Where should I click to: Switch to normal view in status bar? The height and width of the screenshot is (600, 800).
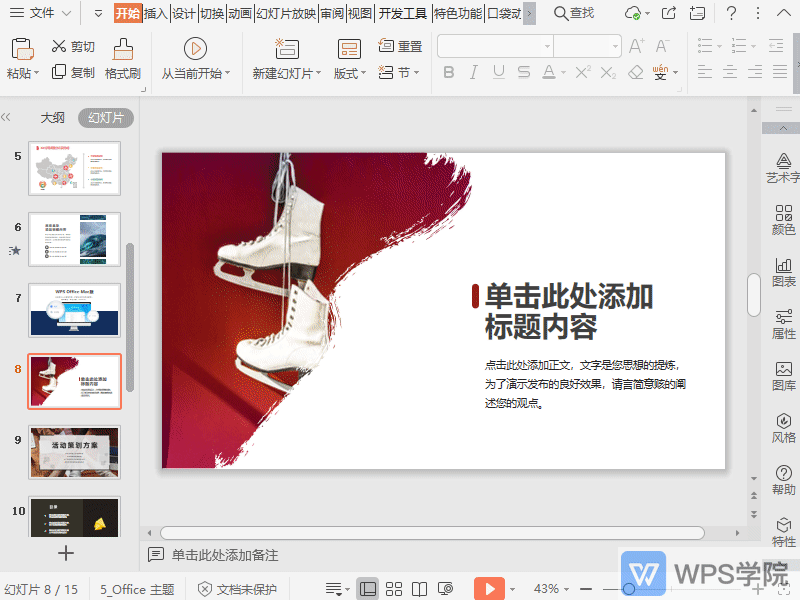367,589
